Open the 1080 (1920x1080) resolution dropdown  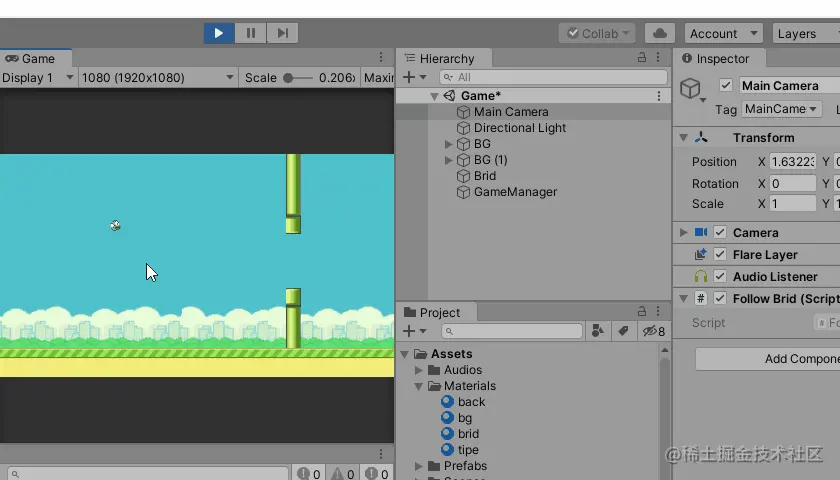click(x=158, y=78)
